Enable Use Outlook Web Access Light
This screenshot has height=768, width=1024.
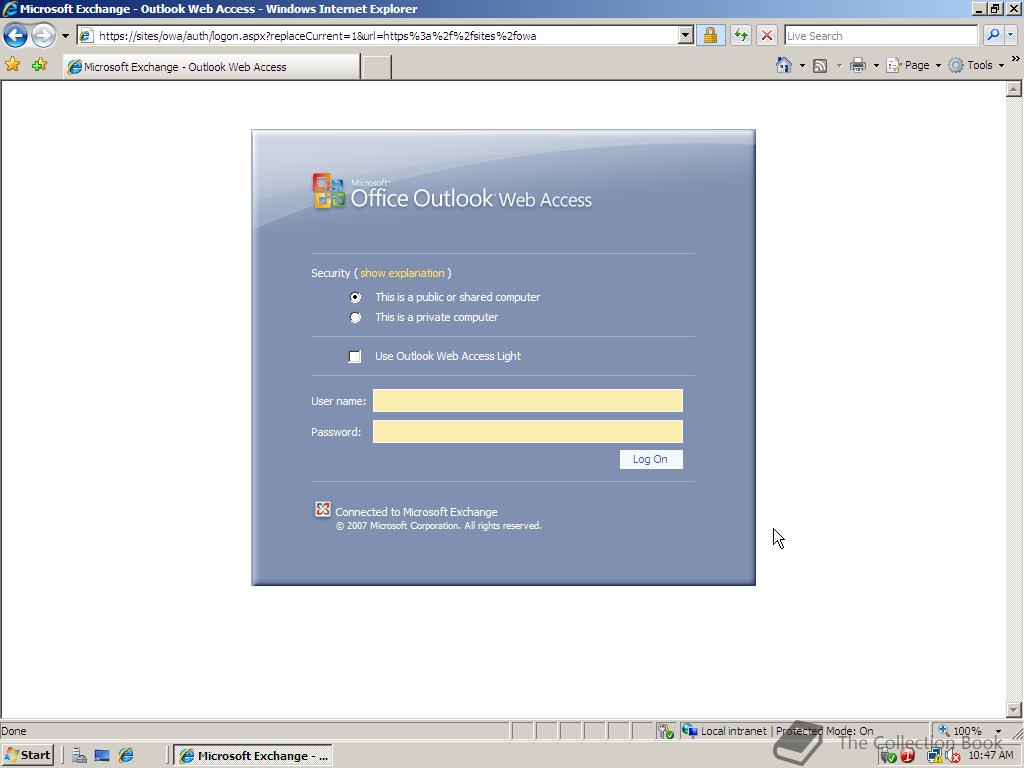coord(355,356)
